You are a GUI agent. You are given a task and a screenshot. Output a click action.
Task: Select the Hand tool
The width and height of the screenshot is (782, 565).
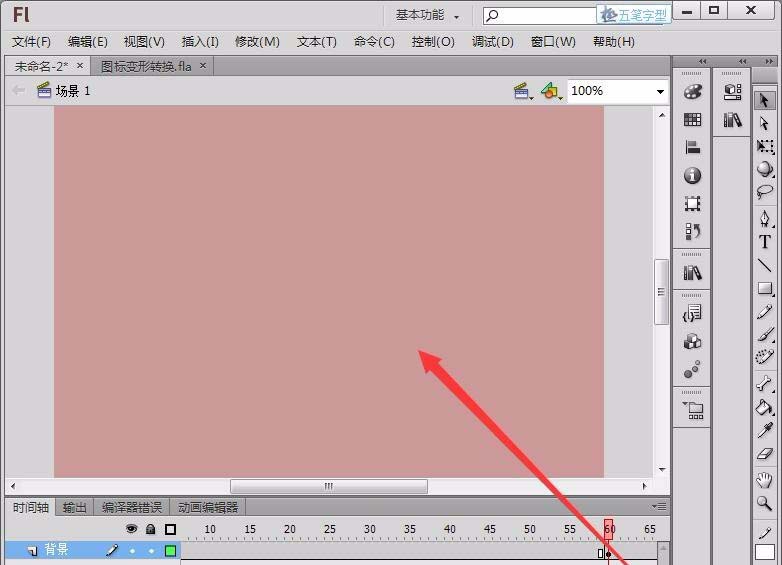765,480
